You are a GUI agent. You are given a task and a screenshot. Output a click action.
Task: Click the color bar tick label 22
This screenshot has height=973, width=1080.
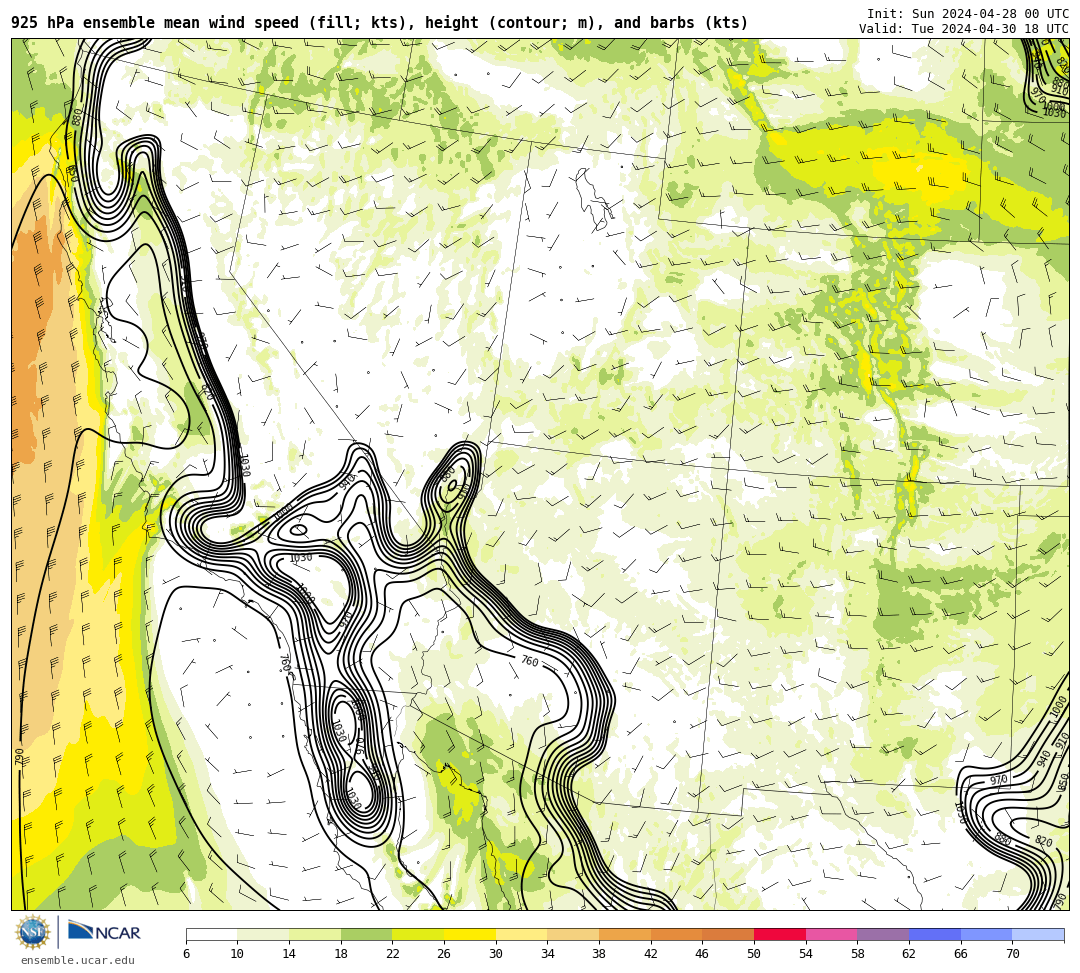(393, 954)
